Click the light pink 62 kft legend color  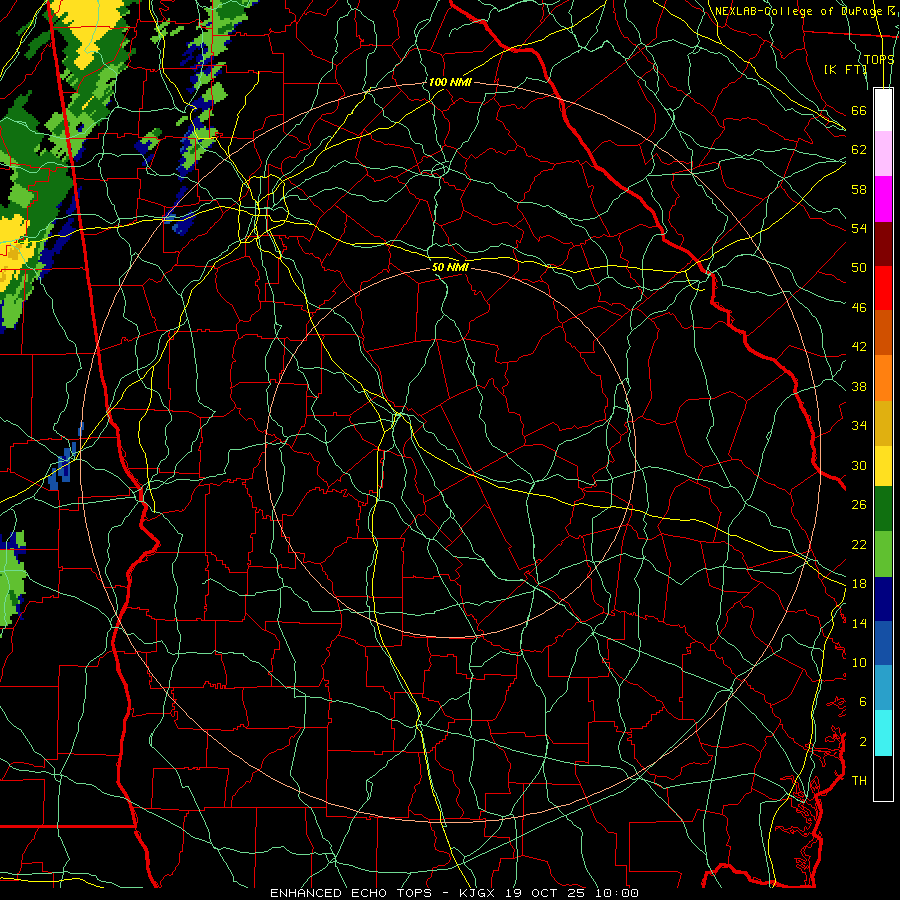pyautogui.click(x=883, y=154)
